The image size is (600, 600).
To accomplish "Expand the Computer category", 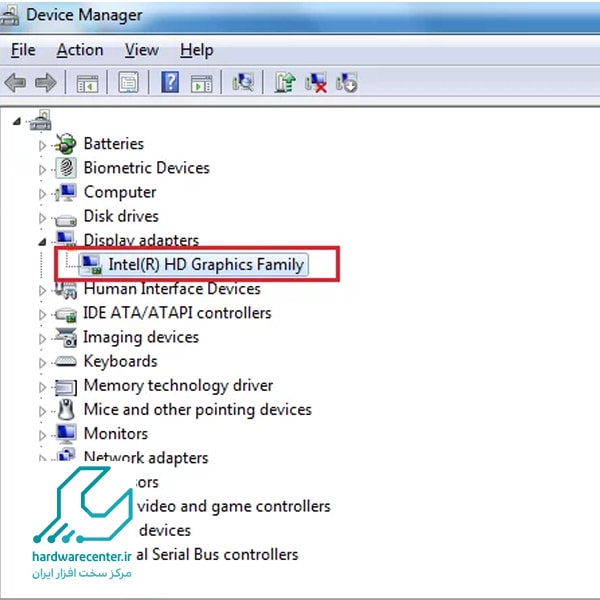I will [42, 194].
